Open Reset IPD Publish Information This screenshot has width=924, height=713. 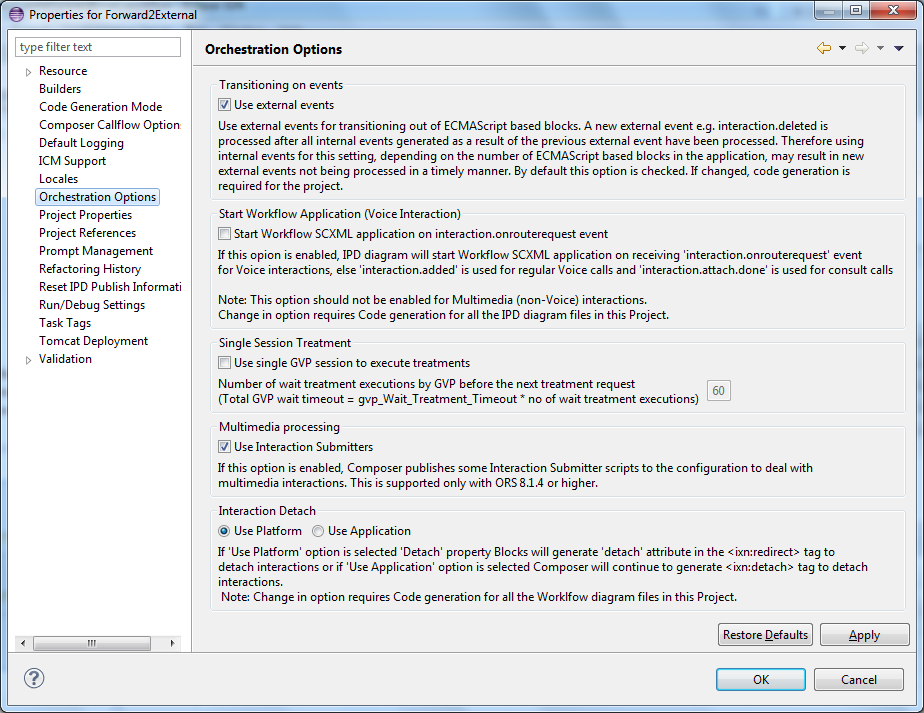pos(110,286)
